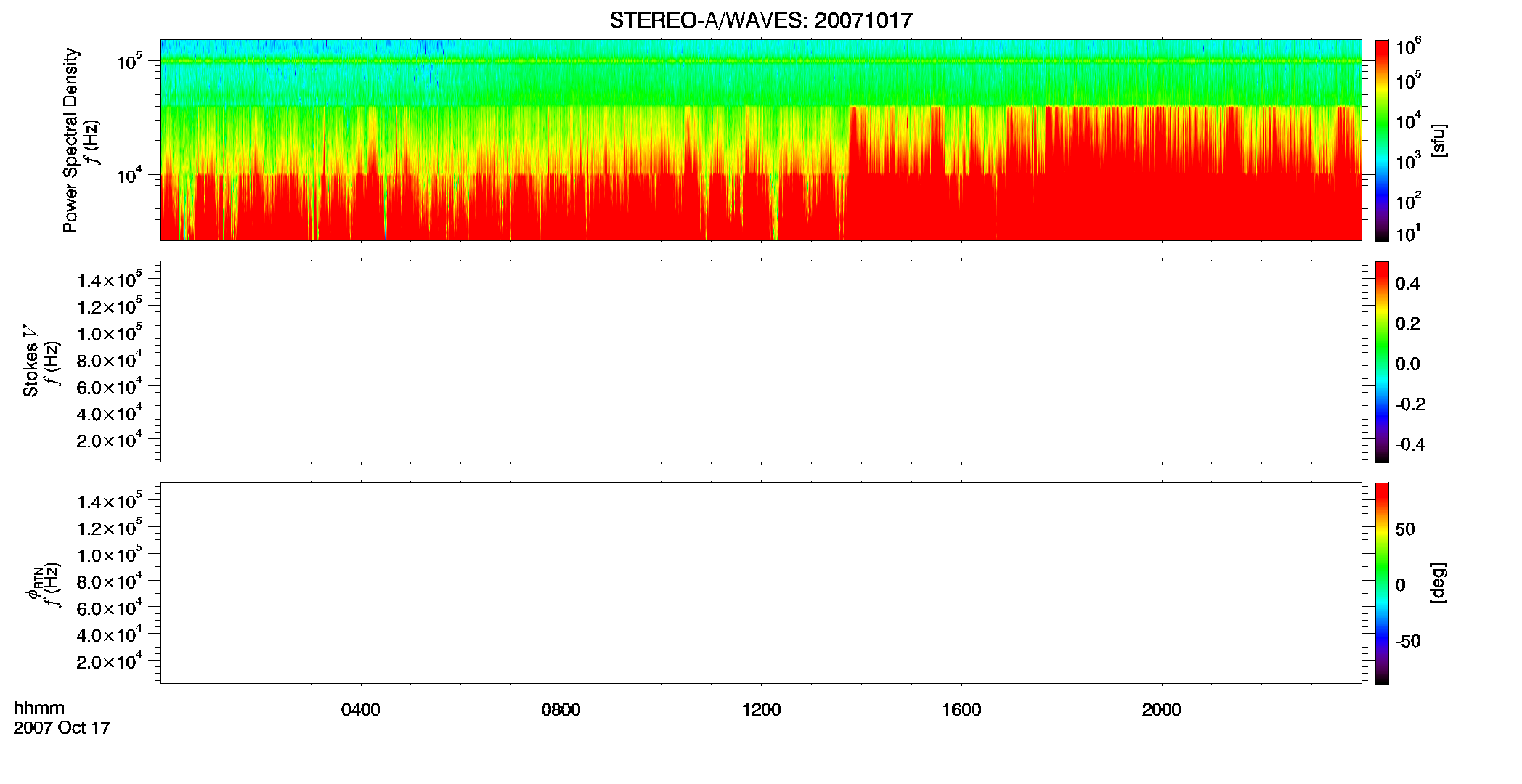Click the hhmm axis label
Screen dimensions: 1522x784
39,708
